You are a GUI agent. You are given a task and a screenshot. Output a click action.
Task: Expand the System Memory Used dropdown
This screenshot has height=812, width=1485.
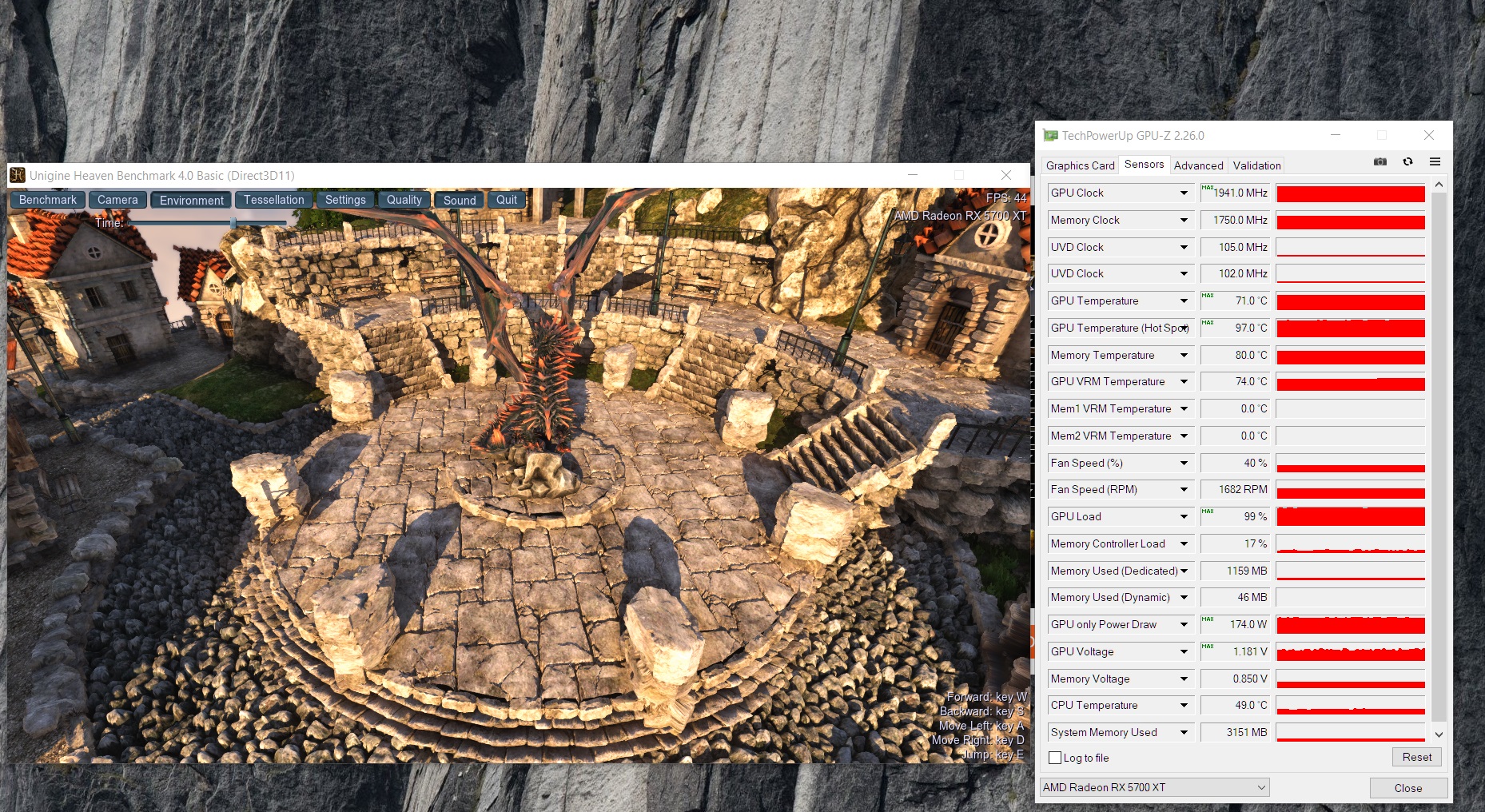tap(1184, 733)
